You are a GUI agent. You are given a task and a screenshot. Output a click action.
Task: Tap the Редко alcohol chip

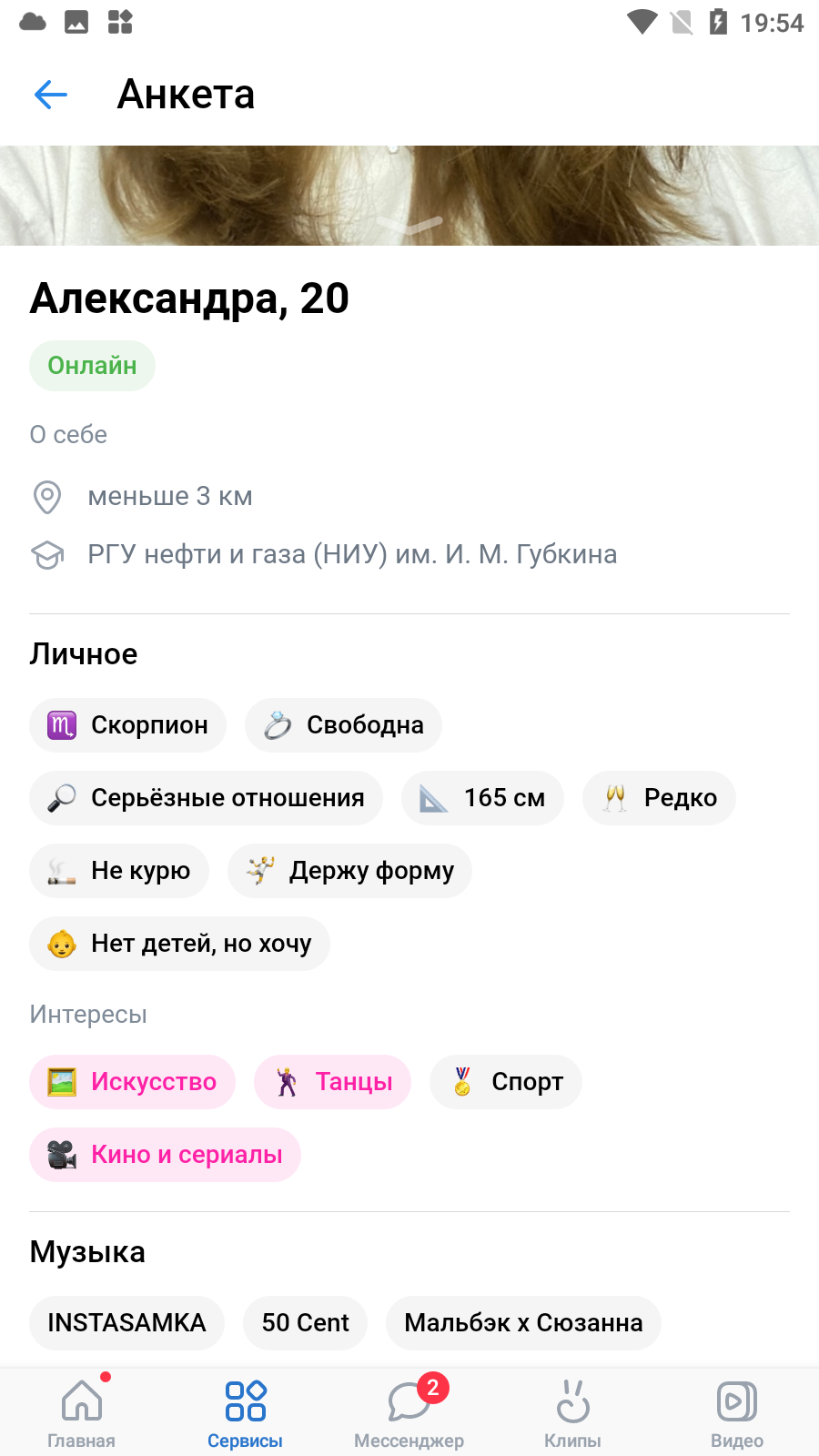[x=659, y=798]
